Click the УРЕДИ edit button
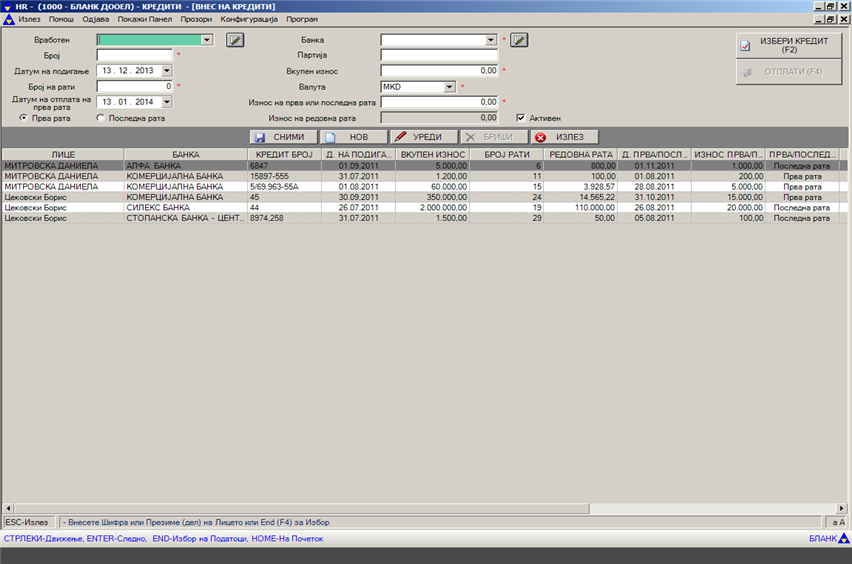Screen dimensions: 852x564 [420, 137]
